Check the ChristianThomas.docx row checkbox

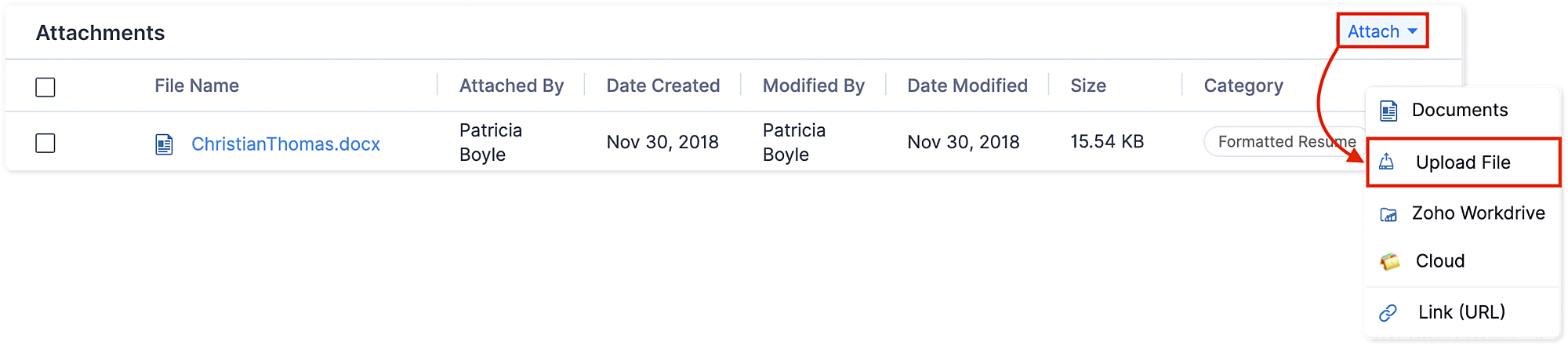click(x=45, y=144)
